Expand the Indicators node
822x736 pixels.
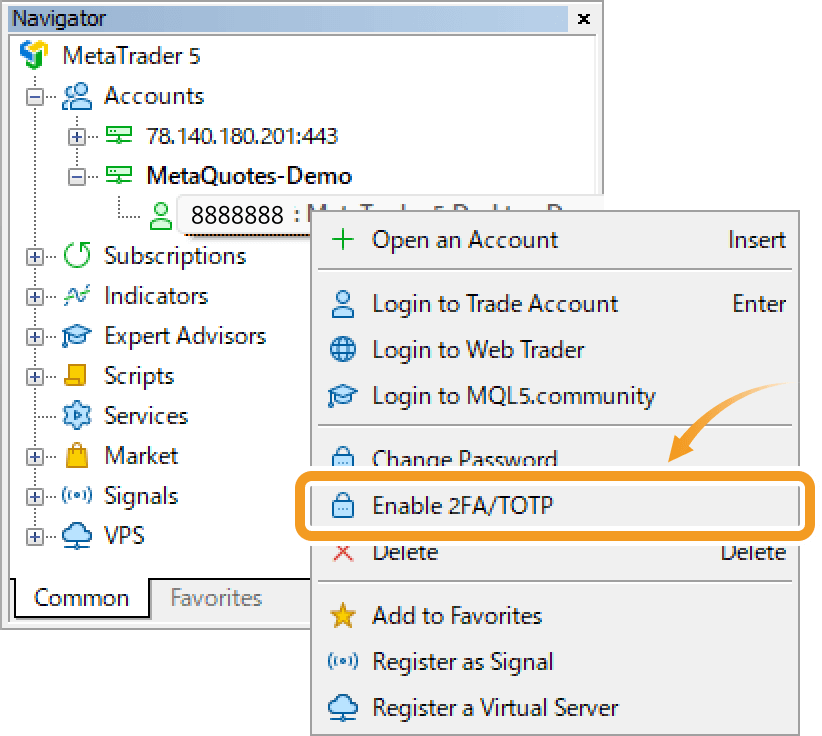coord(35,297)
